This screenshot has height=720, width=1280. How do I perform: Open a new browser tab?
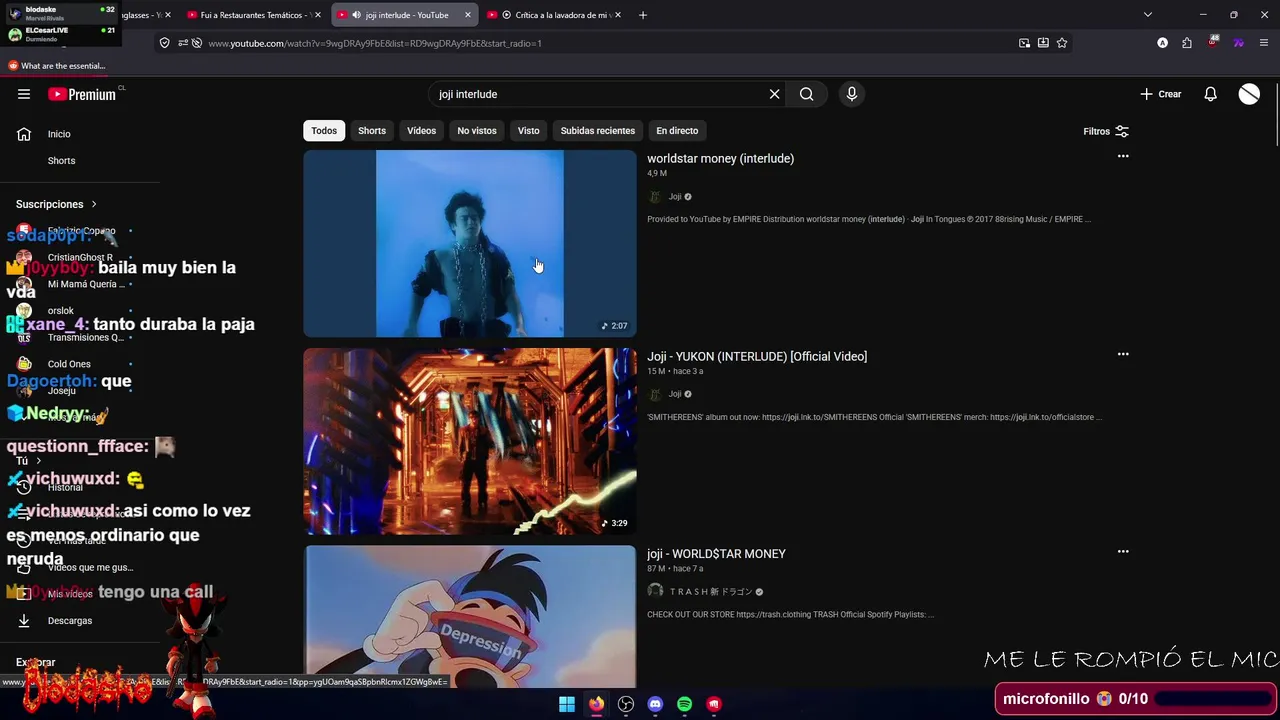(643, 15)
